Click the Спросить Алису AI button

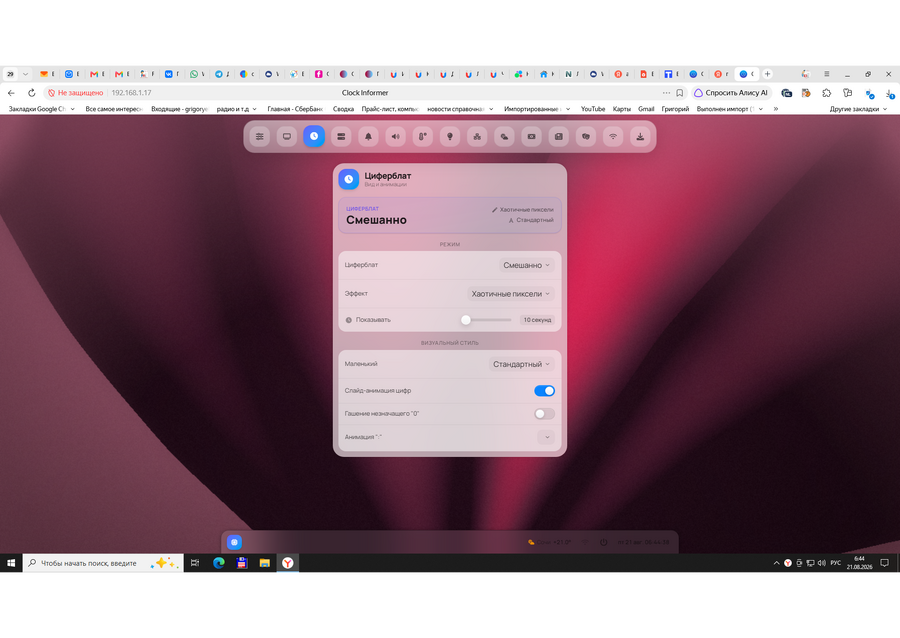click(x=731, y=92)
